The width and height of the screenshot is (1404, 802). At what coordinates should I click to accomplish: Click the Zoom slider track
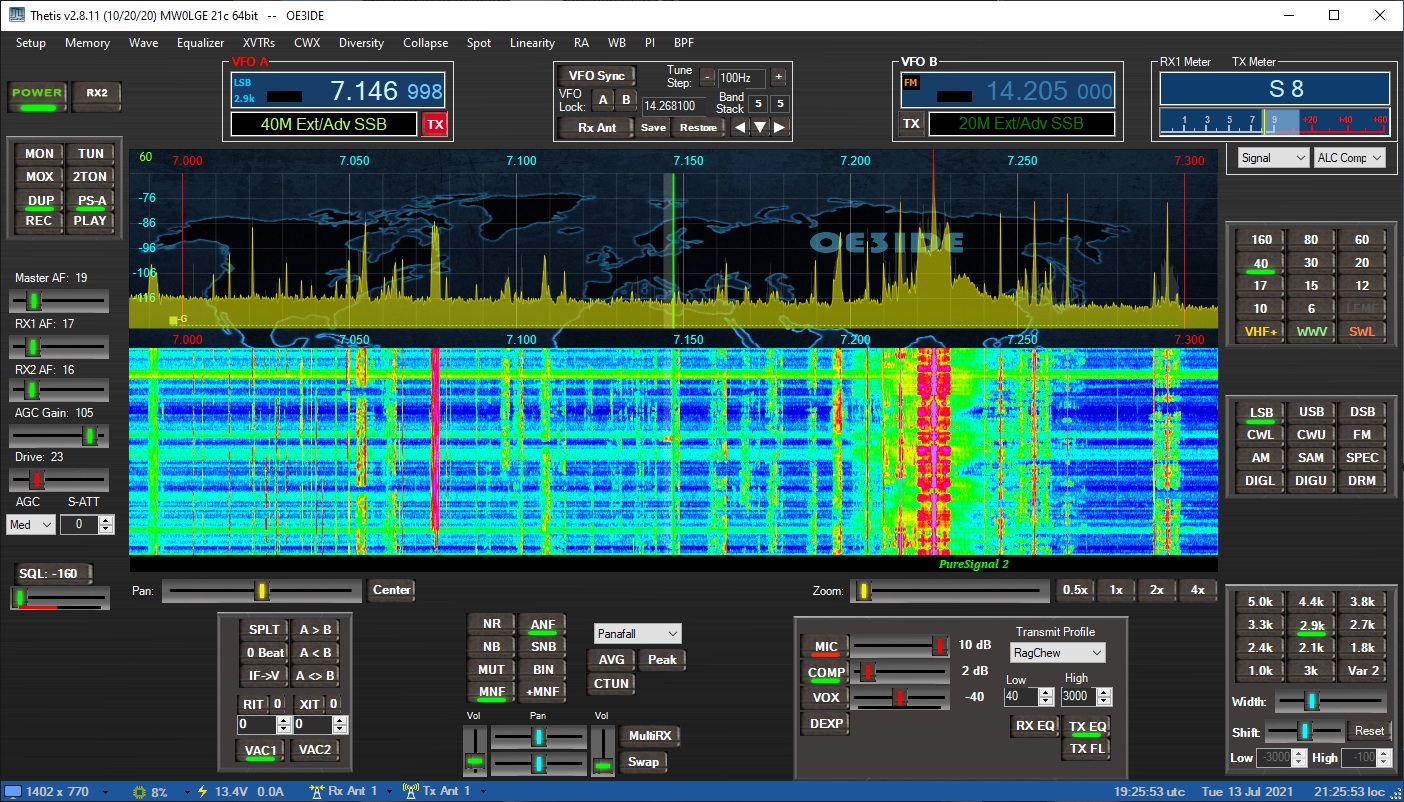point(950,591)
